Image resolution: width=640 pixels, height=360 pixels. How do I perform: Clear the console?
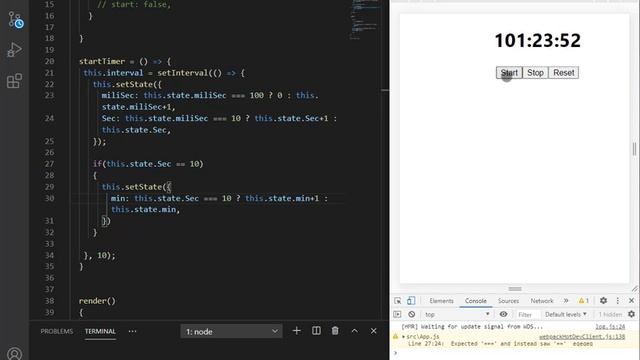click(411, 314)
